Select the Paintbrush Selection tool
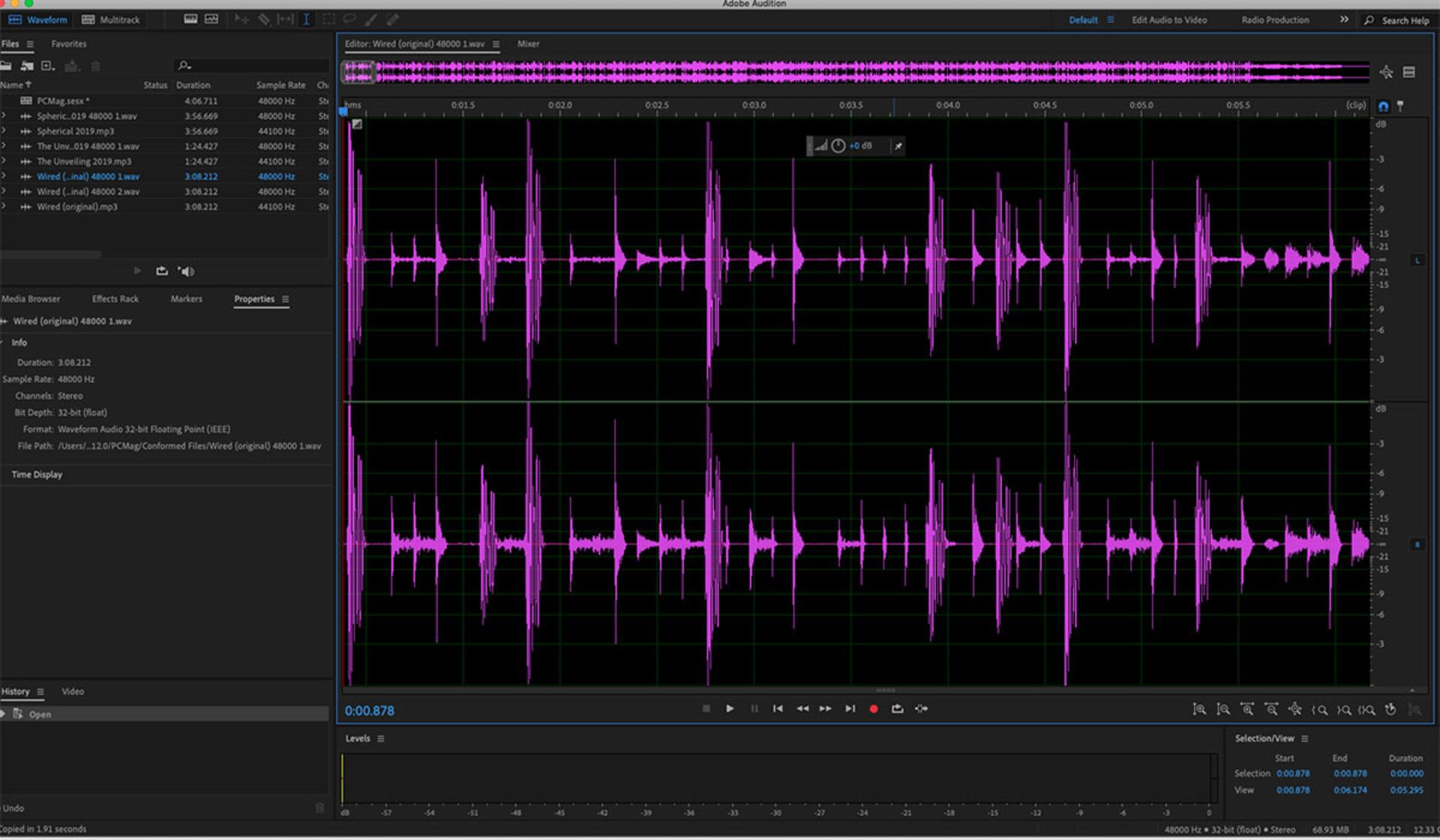This screenshot has width=1440, height=840. 371,19
